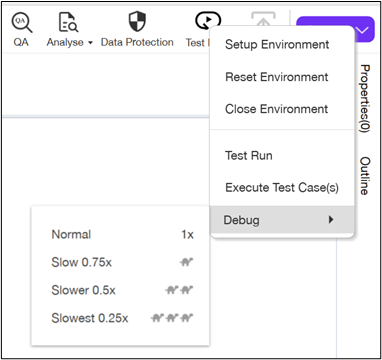Choose Setup Environment from menu
The width and height of the screenshot is (382, 360).
[277, 45]
